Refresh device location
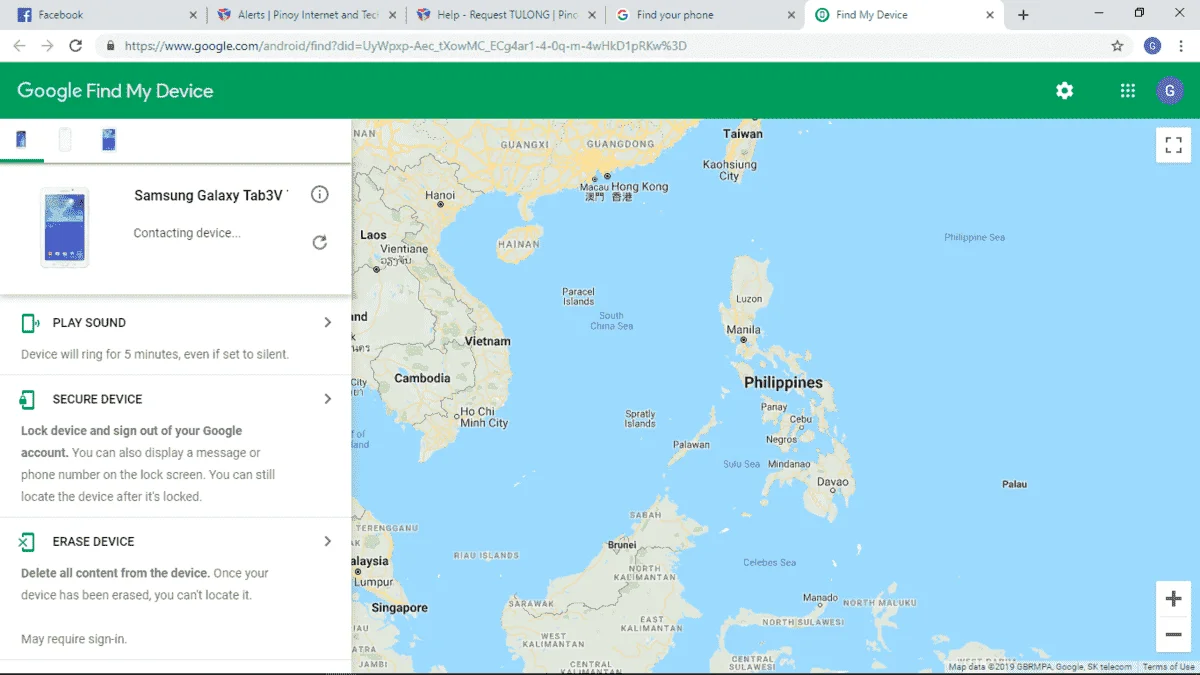The height and width of the screenshot is (675, 1200). click(x=320, y=242)
